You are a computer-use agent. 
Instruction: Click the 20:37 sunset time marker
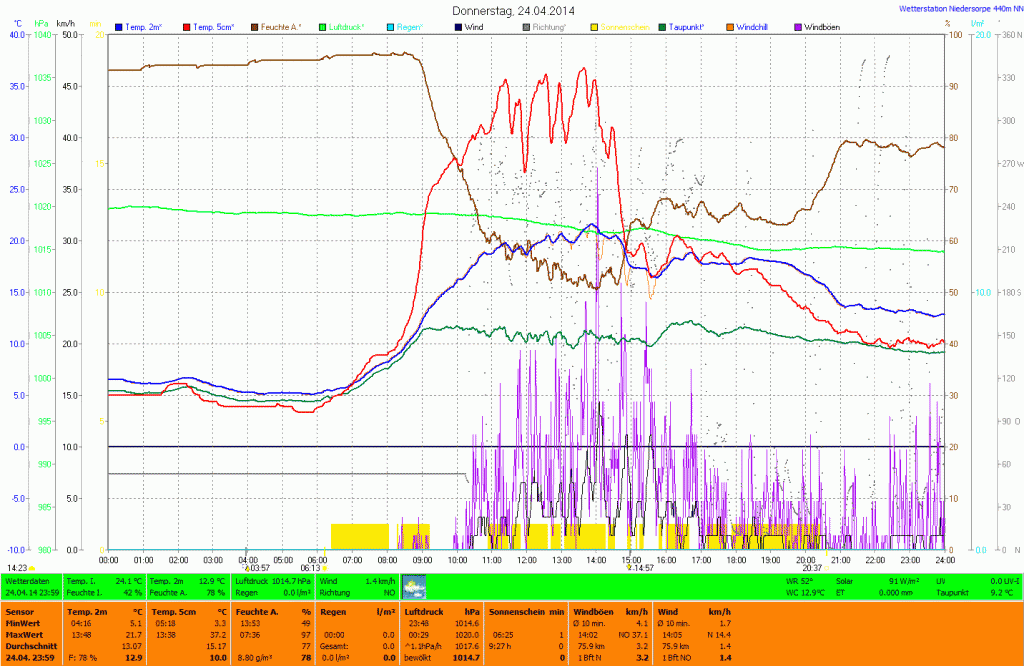pyautogui.click(x=811, y=567)
